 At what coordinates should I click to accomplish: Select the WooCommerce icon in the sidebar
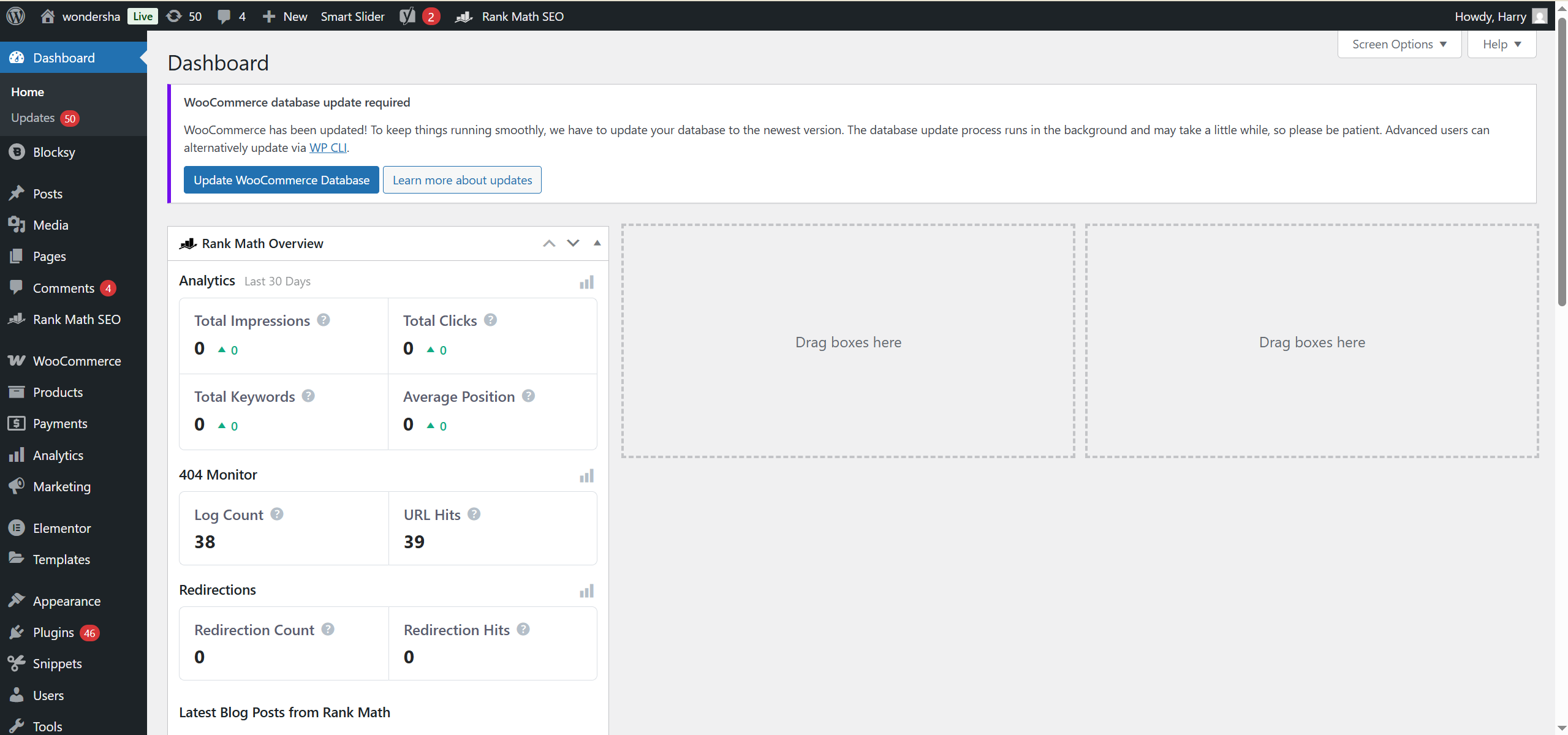17,360
